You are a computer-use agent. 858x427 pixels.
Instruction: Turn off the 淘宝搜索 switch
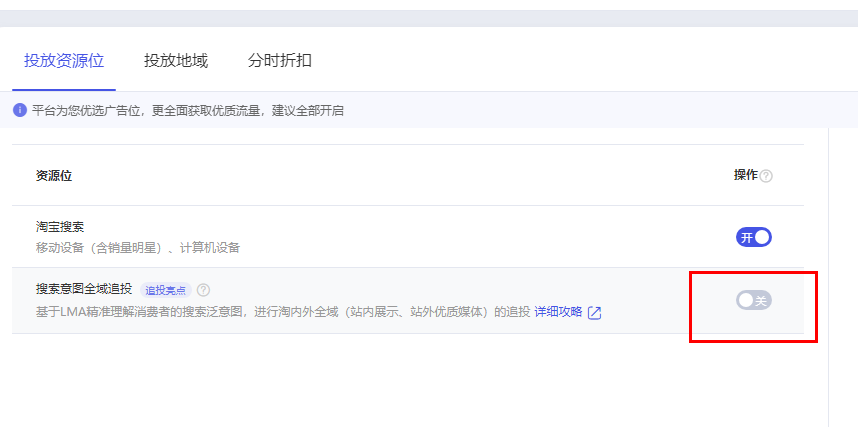(754, 237)
